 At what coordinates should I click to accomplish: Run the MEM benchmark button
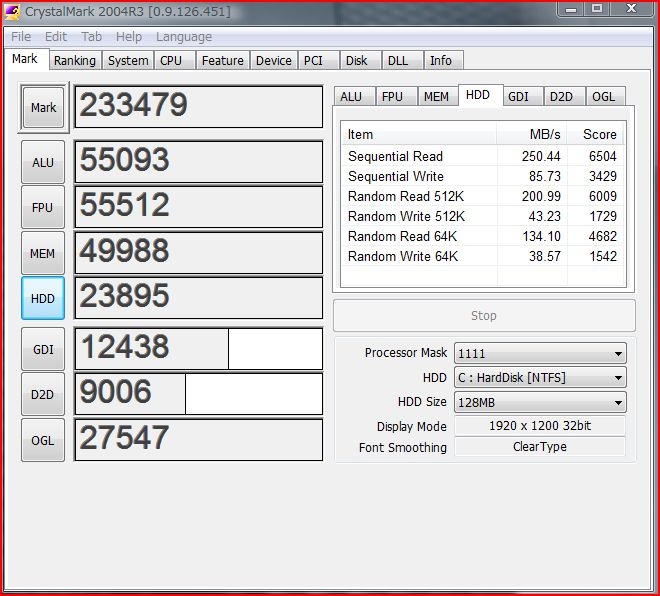click(x=43, y=253)
